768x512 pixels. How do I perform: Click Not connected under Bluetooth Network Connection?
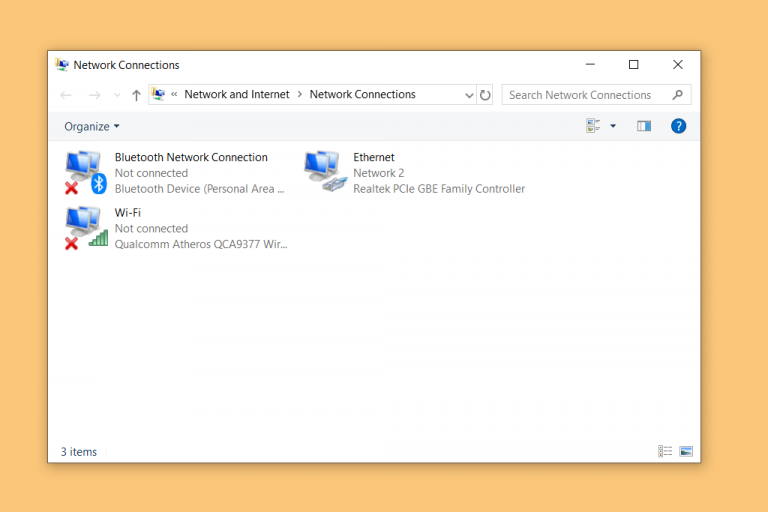151,173
